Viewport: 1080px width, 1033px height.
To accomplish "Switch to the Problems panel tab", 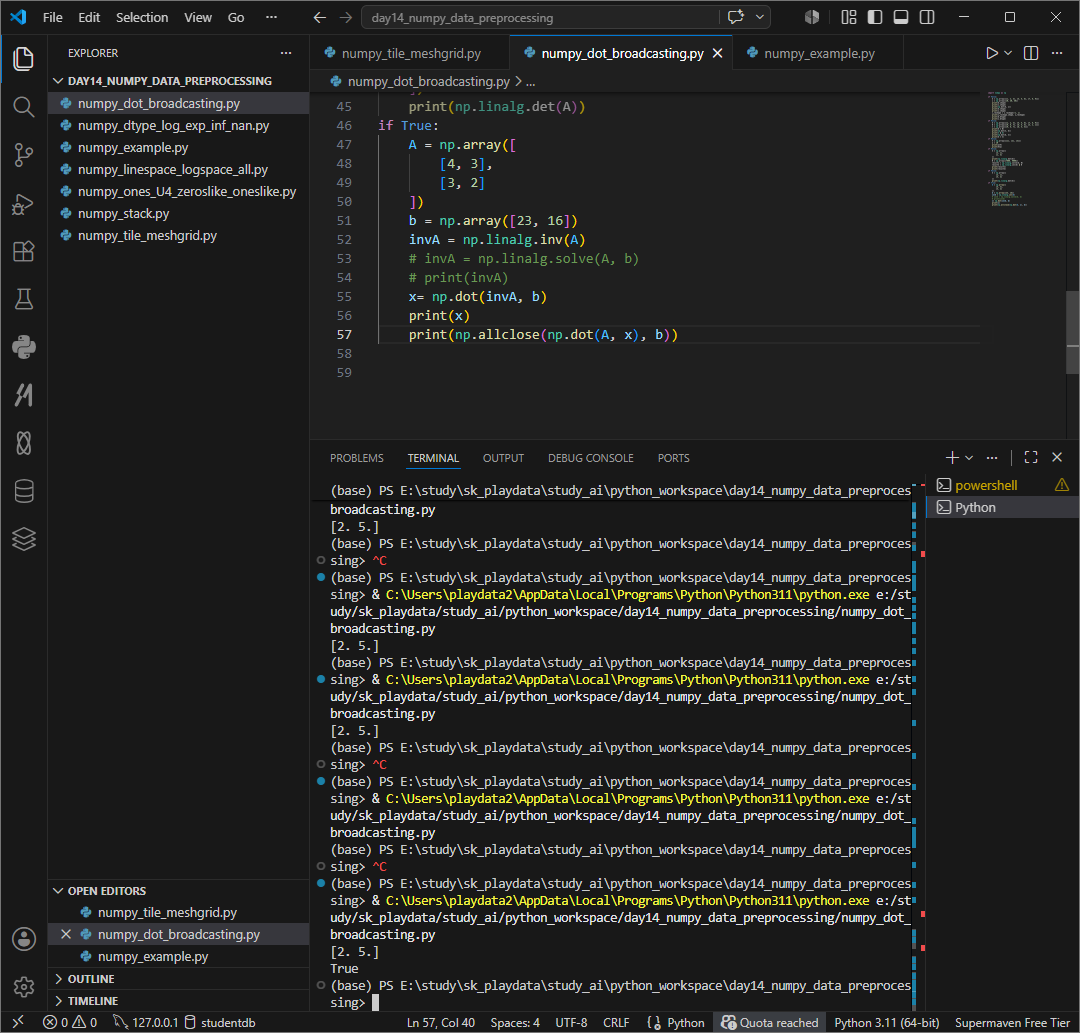I will [356, 458].
